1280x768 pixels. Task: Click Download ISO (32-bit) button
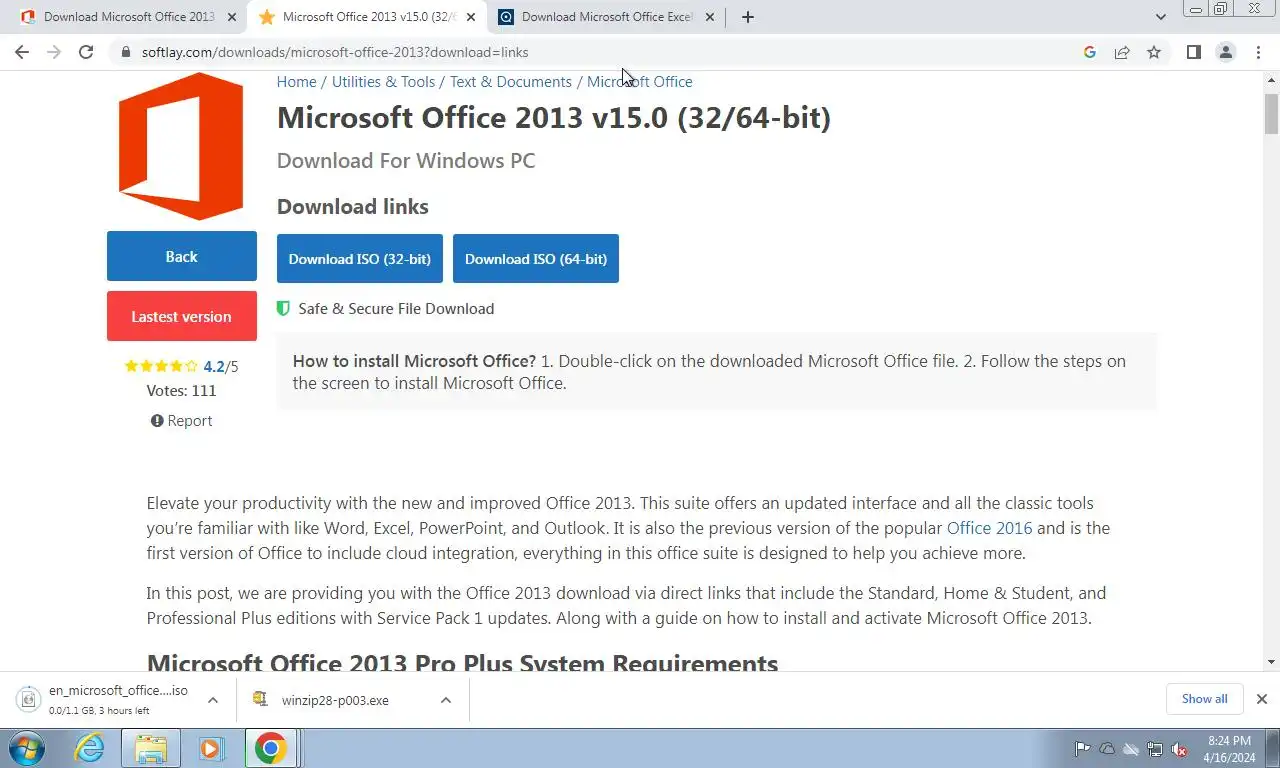click(x=360, y=259)
